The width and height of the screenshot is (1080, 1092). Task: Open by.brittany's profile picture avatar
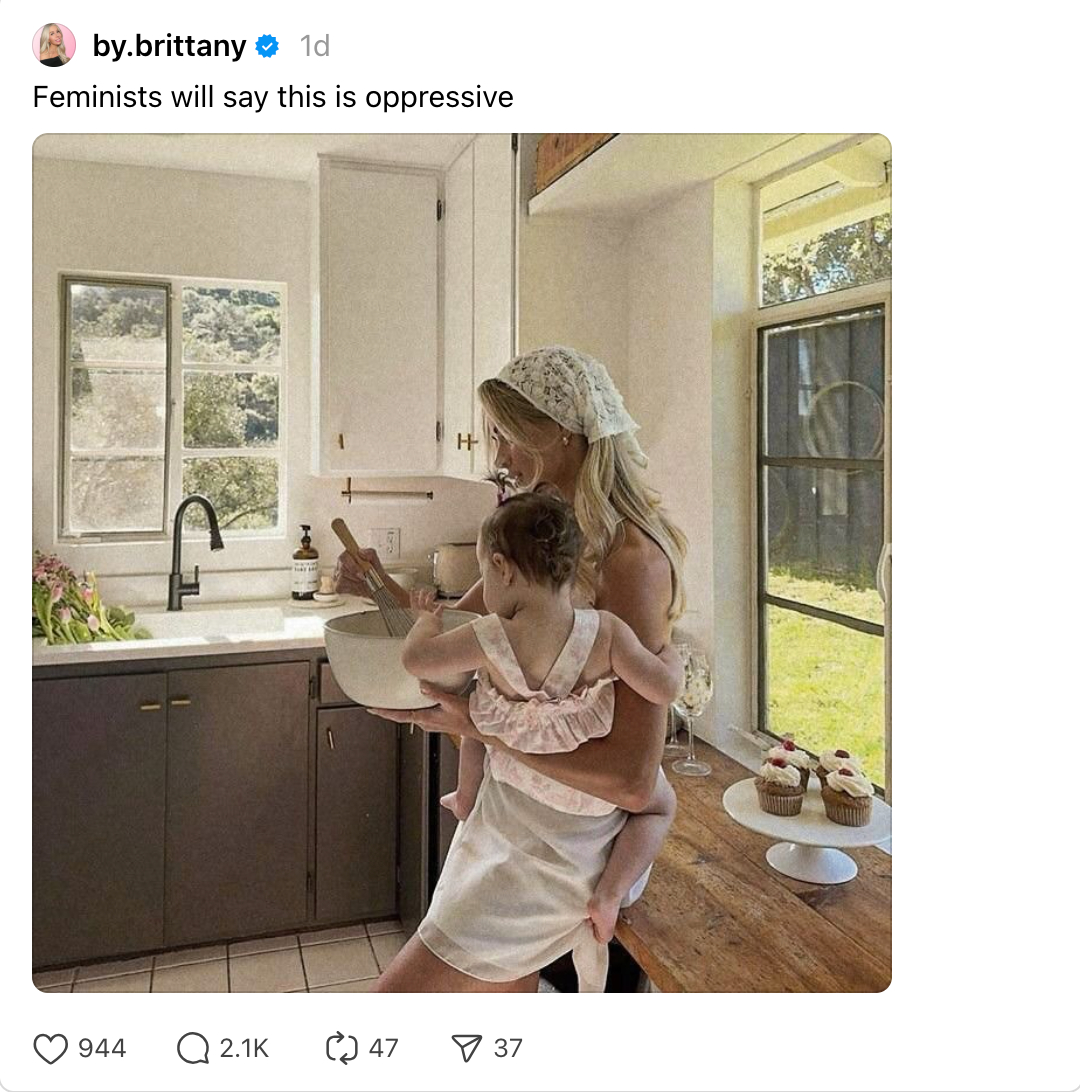click(54, 45)
